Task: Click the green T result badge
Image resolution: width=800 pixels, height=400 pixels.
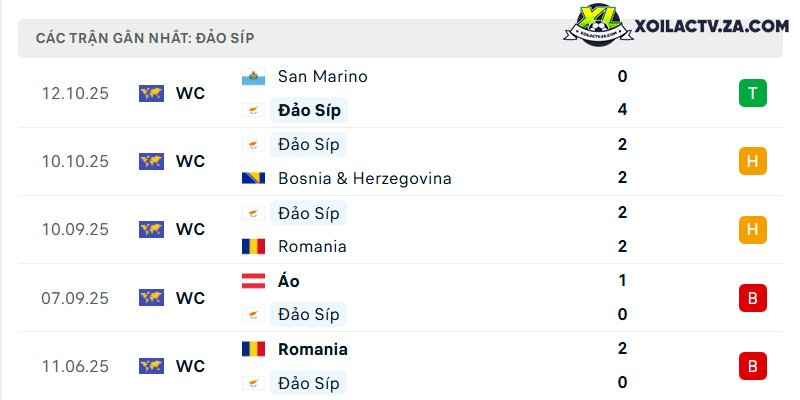Action: [x=753, y=93]
